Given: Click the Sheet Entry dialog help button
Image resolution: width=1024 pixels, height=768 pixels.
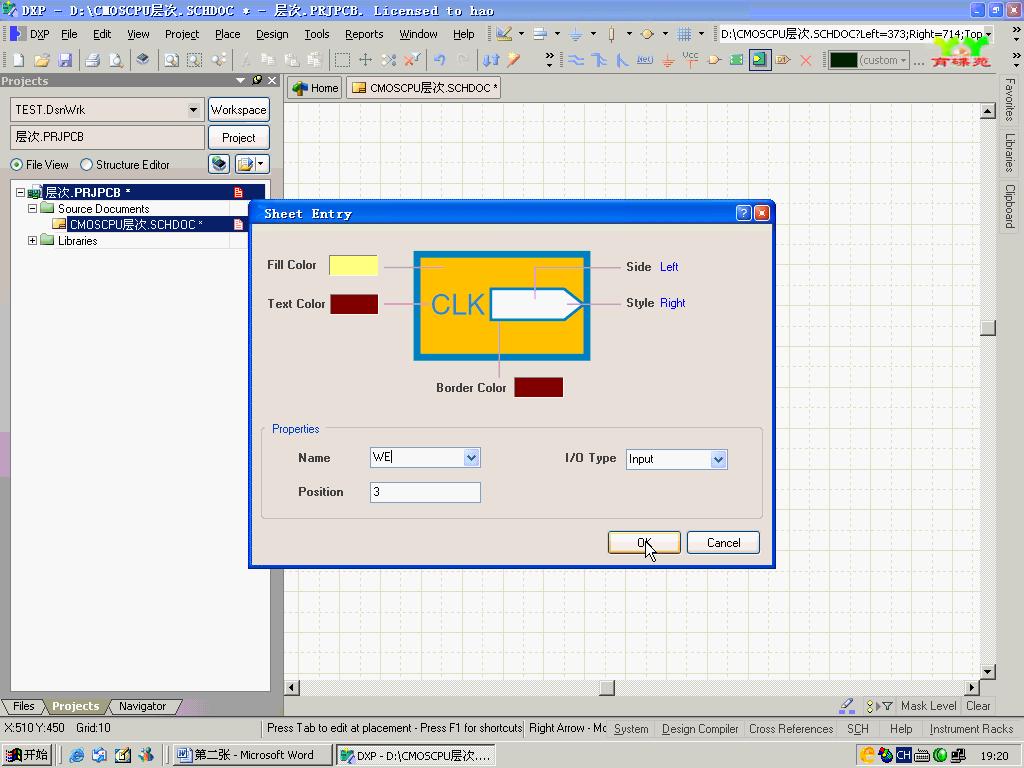Looking at the screenshot, I should click(743, 213).
